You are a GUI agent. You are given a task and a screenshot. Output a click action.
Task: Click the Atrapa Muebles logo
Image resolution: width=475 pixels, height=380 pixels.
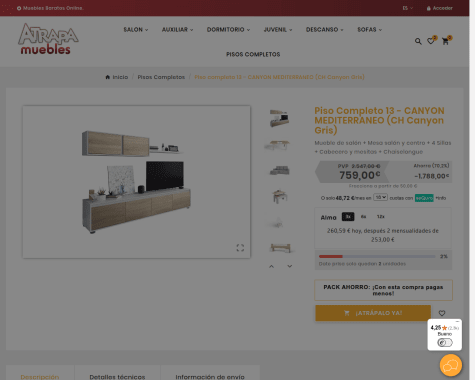(48, 39)
